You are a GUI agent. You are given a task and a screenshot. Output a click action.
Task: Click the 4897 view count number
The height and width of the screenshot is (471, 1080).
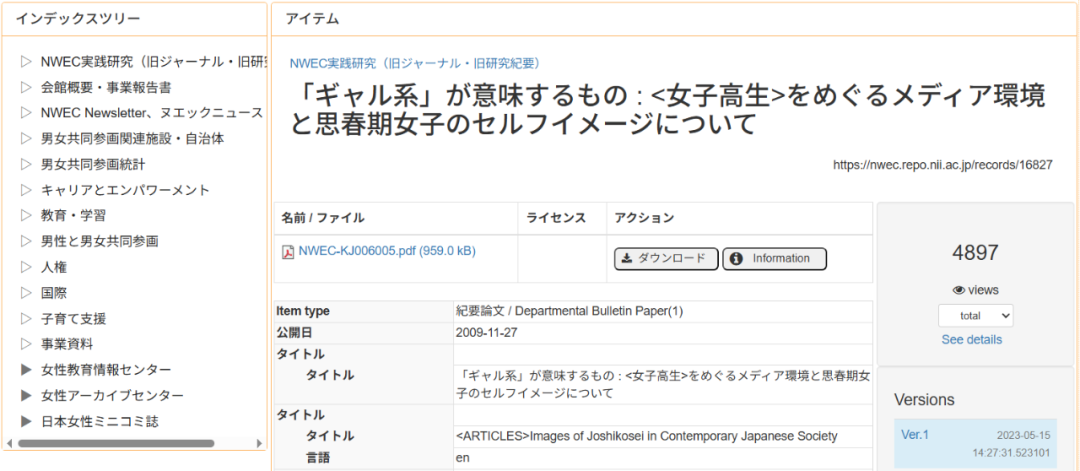(975, 253)
